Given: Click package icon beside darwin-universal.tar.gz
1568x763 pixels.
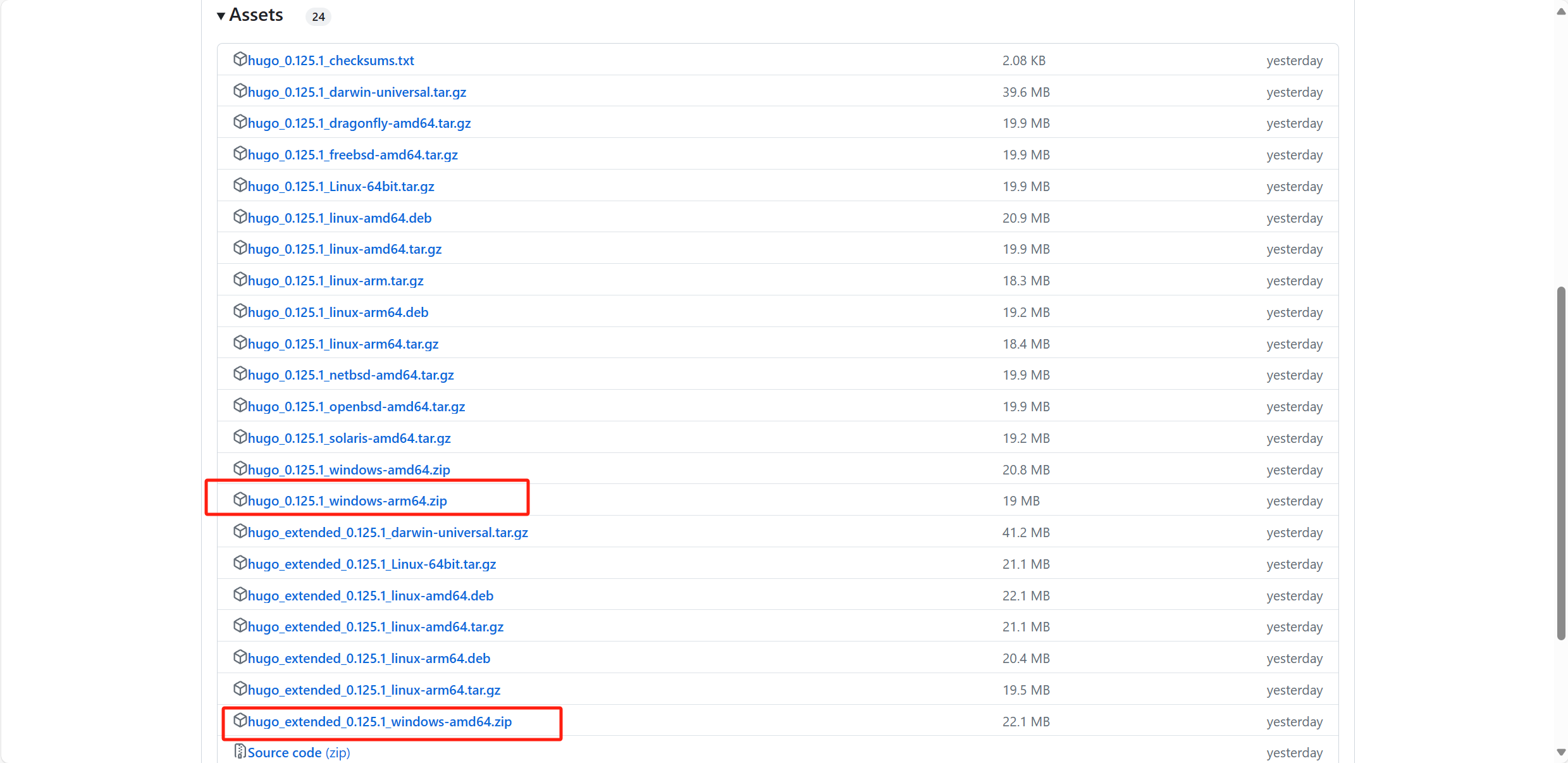Looking at the screenshot, I should pyautogui.click(x=240, y=91).
